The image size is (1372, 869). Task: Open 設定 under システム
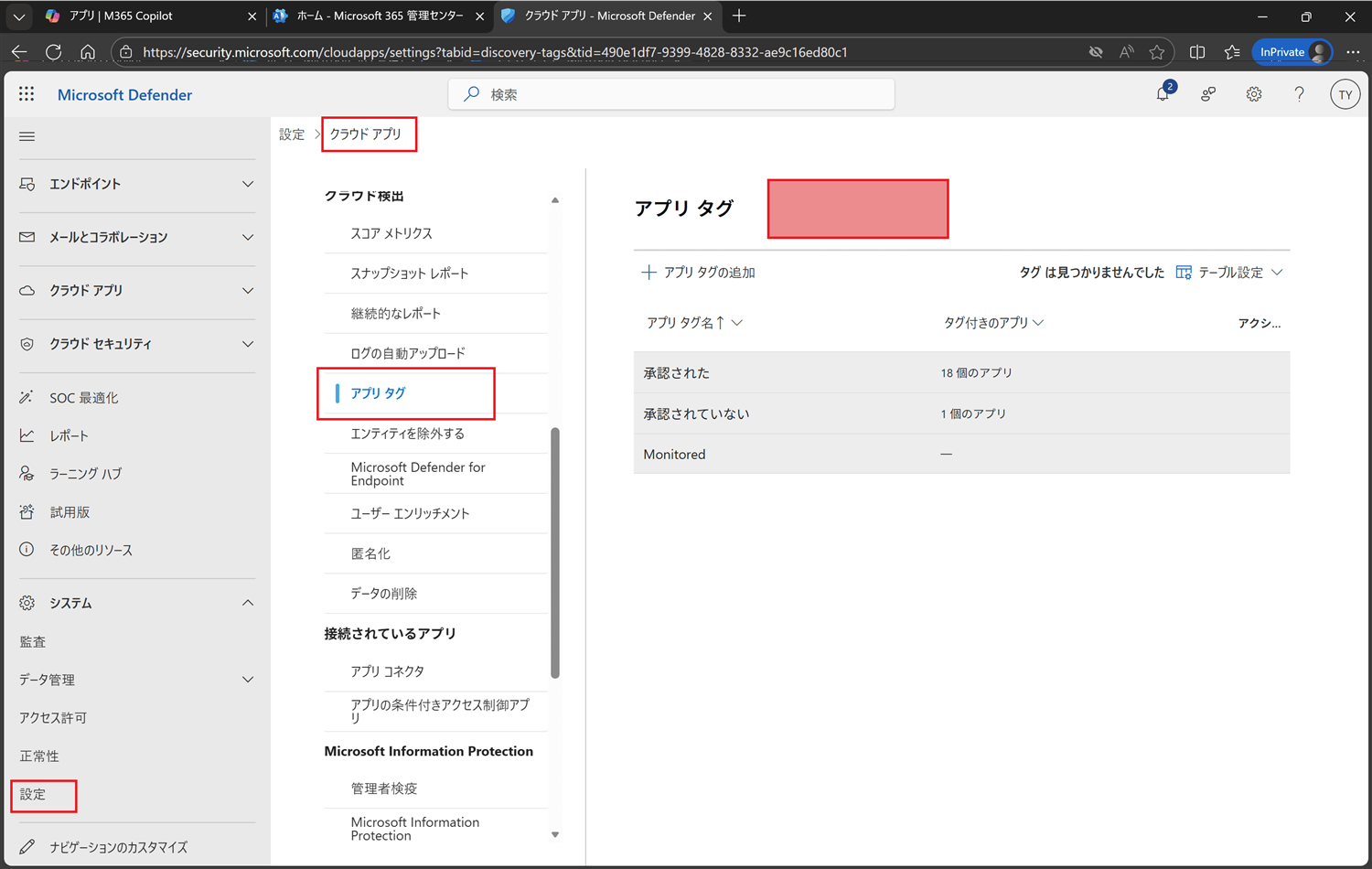33,794
